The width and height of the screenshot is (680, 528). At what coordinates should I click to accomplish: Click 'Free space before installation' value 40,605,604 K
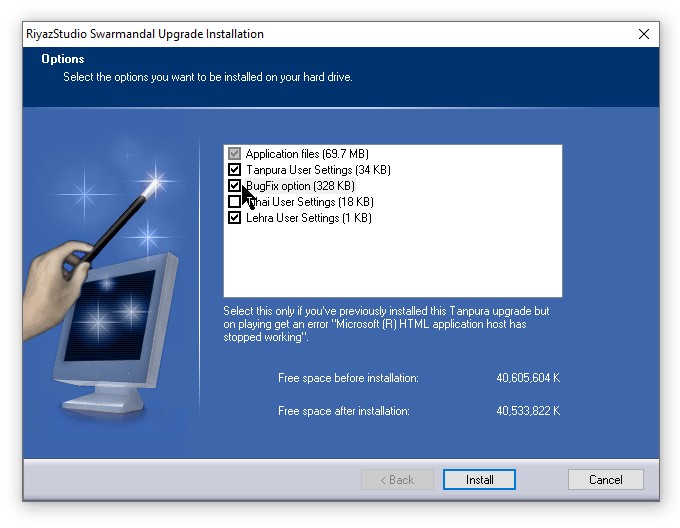pyautogui.click(x=528, y=378)
